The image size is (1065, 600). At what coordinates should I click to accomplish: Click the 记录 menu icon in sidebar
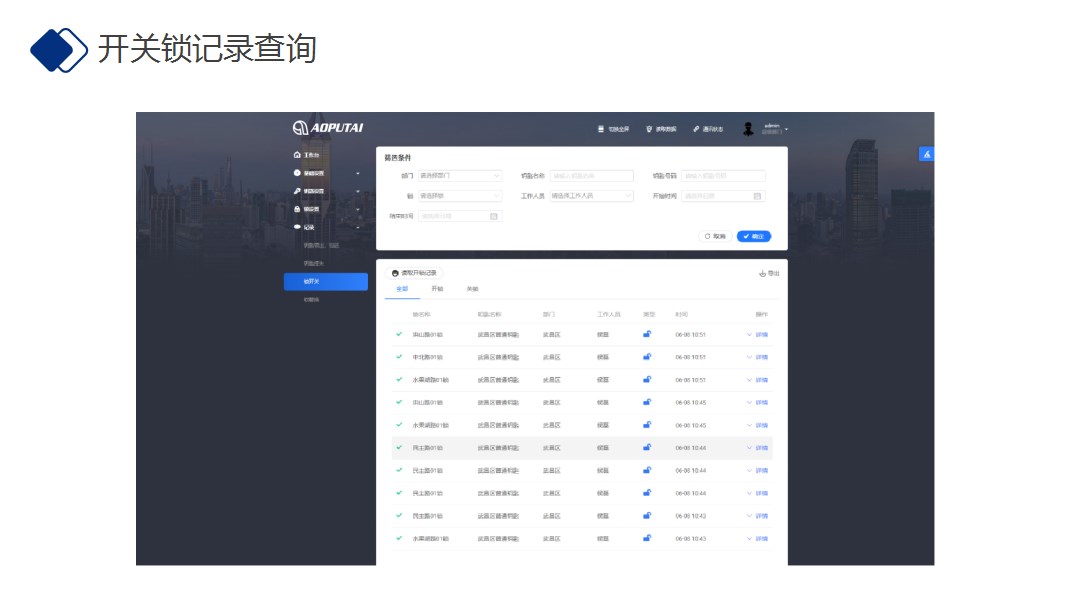[x=297, y=227]
